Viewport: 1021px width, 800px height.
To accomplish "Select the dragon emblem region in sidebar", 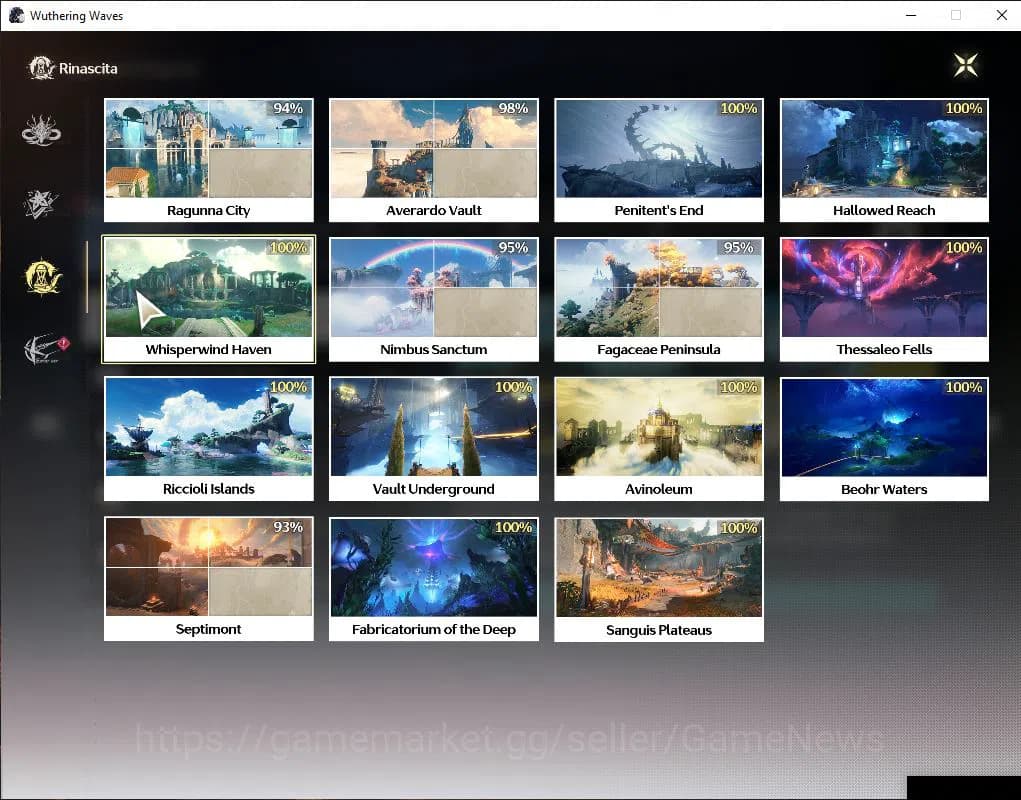I will click(42, 132).
